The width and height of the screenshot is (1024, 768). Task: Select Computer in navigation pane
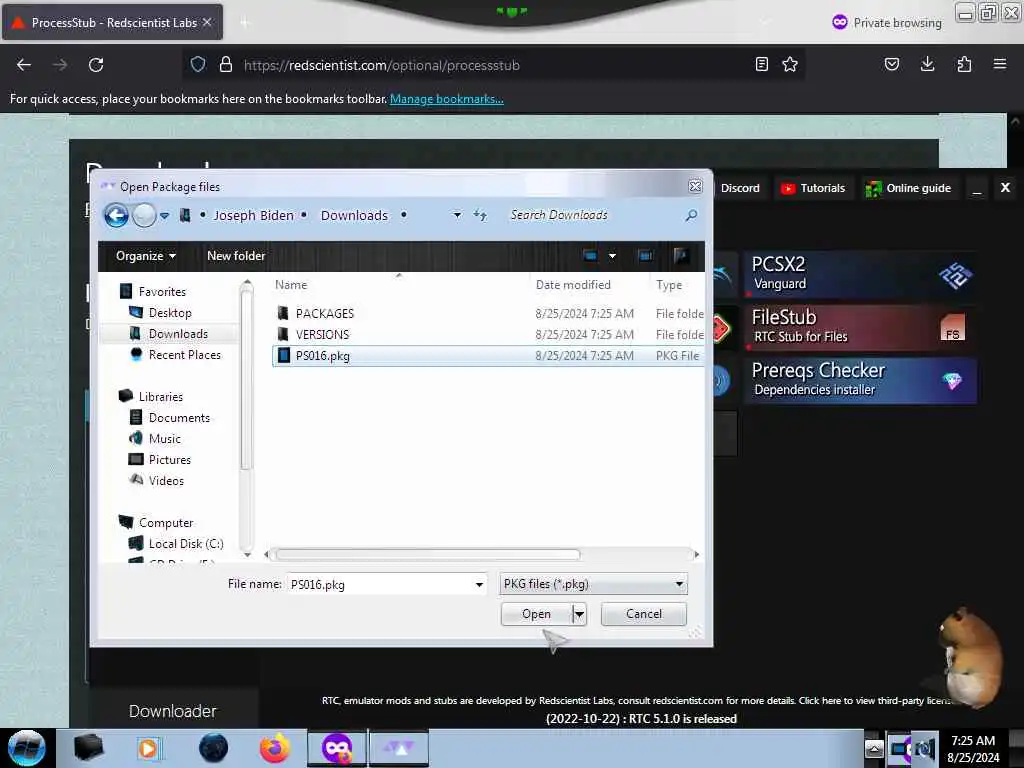click(166, 523)
